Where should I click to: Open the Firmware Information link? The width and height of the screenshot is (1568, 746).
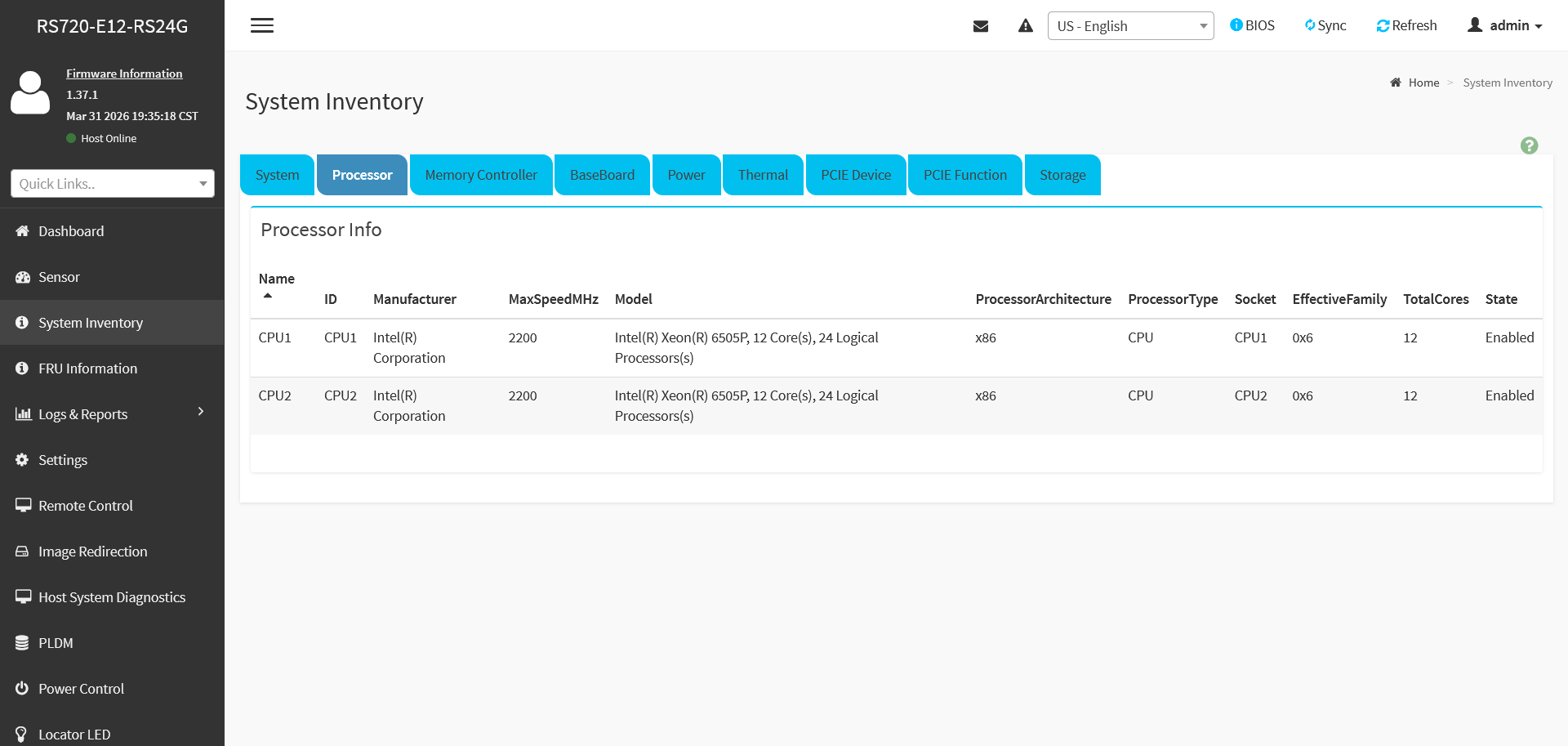(124, 74)
